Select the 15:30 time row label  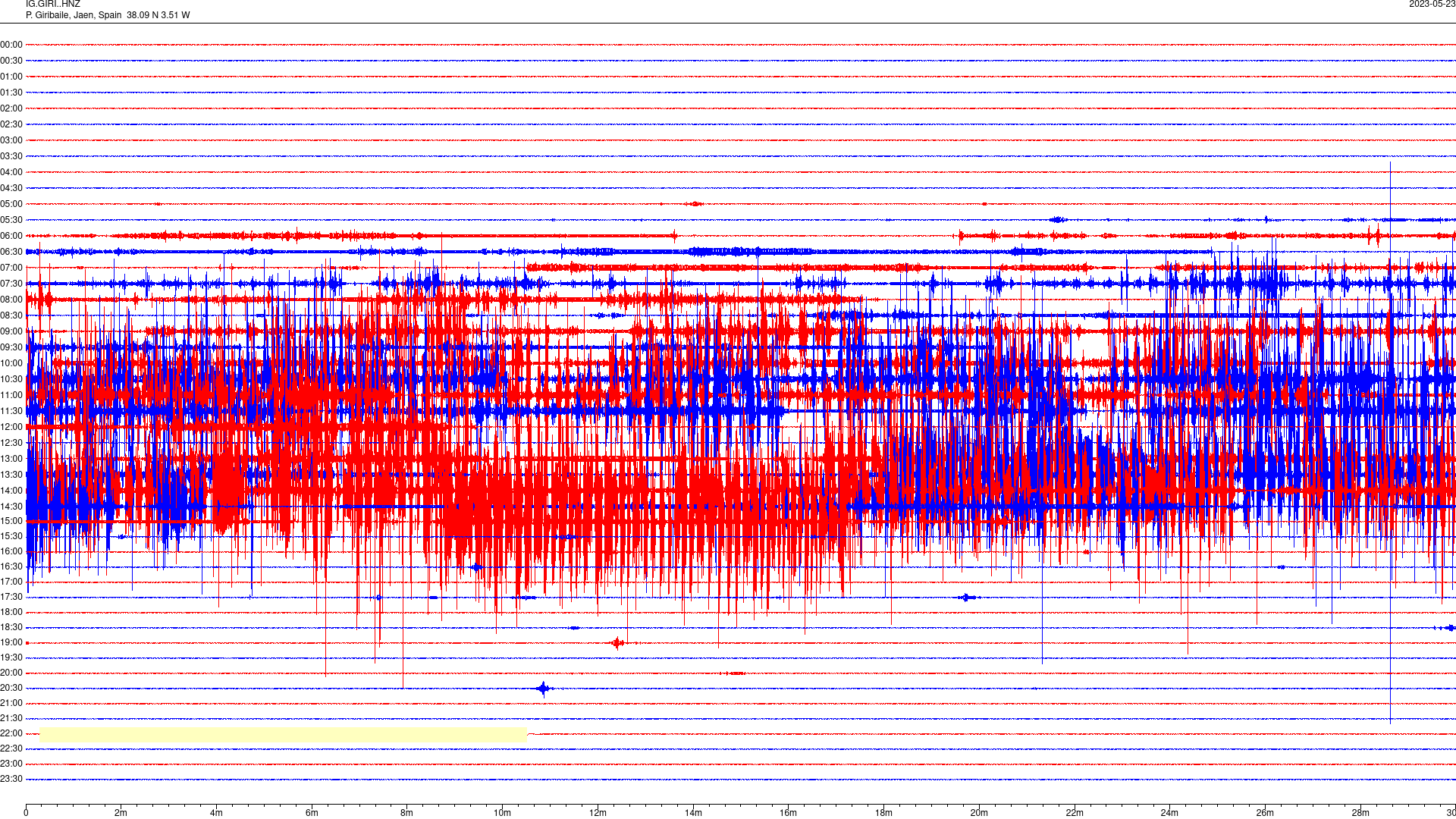(x=11, y=536)
